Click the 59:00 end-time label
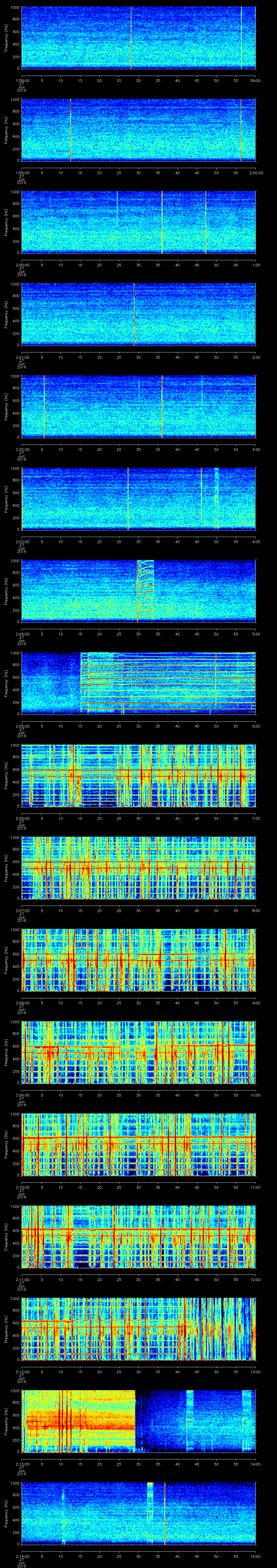The width and height of the screenshot is (277, 1568). click(x=255, y=80)
